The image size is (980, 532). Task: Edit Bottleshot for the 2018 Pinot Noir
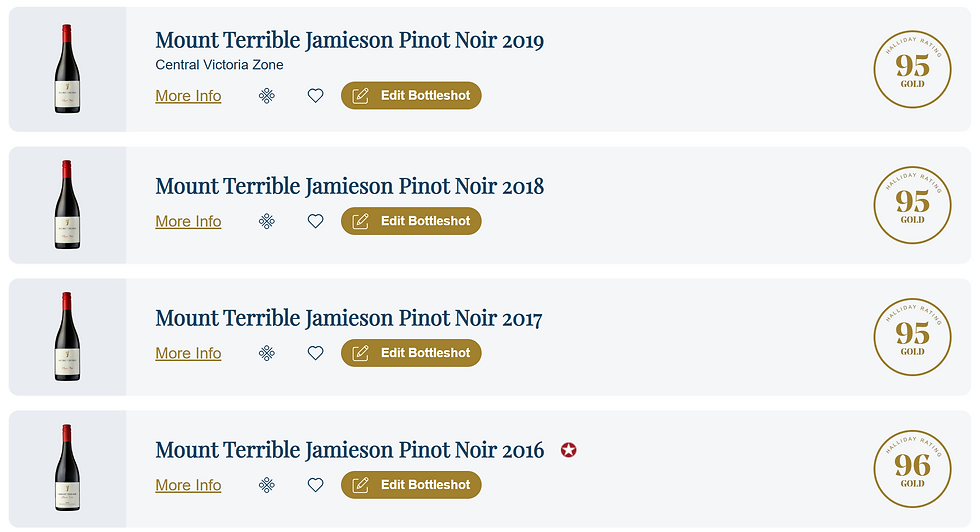pyautogui.click(x=411, y=221)
